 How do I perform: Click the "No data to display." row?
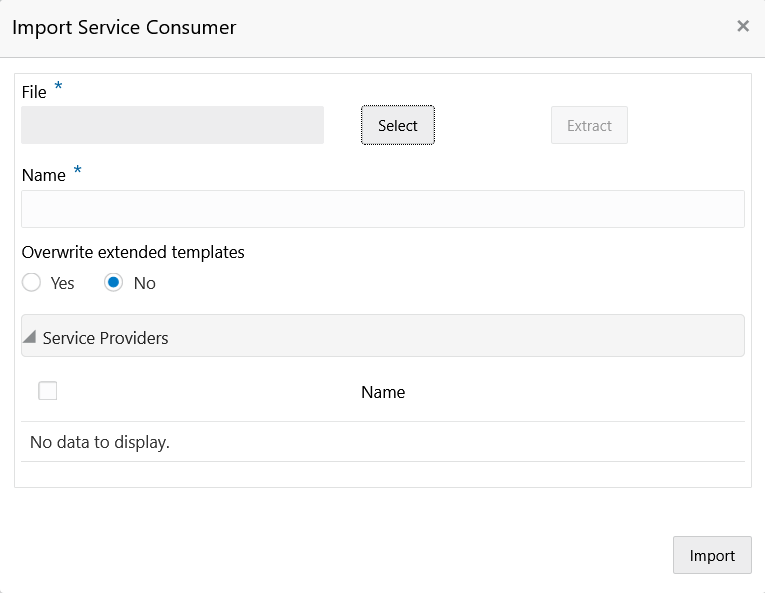[100, 442]
